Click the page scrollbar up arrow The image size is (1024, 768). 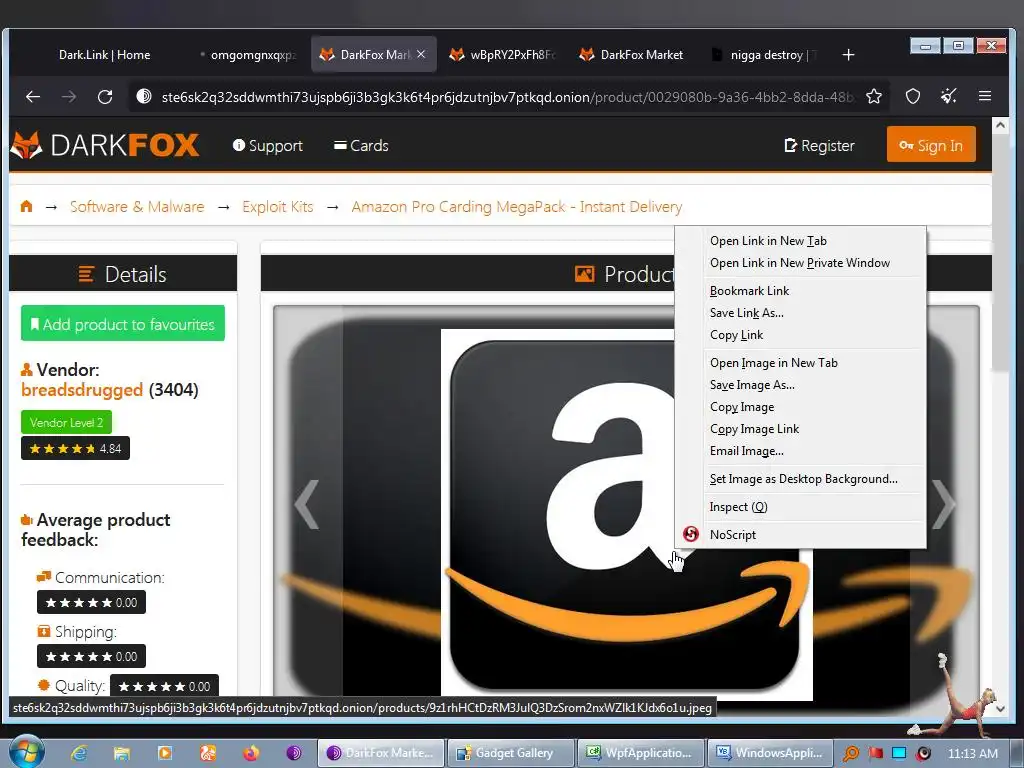1000,125
